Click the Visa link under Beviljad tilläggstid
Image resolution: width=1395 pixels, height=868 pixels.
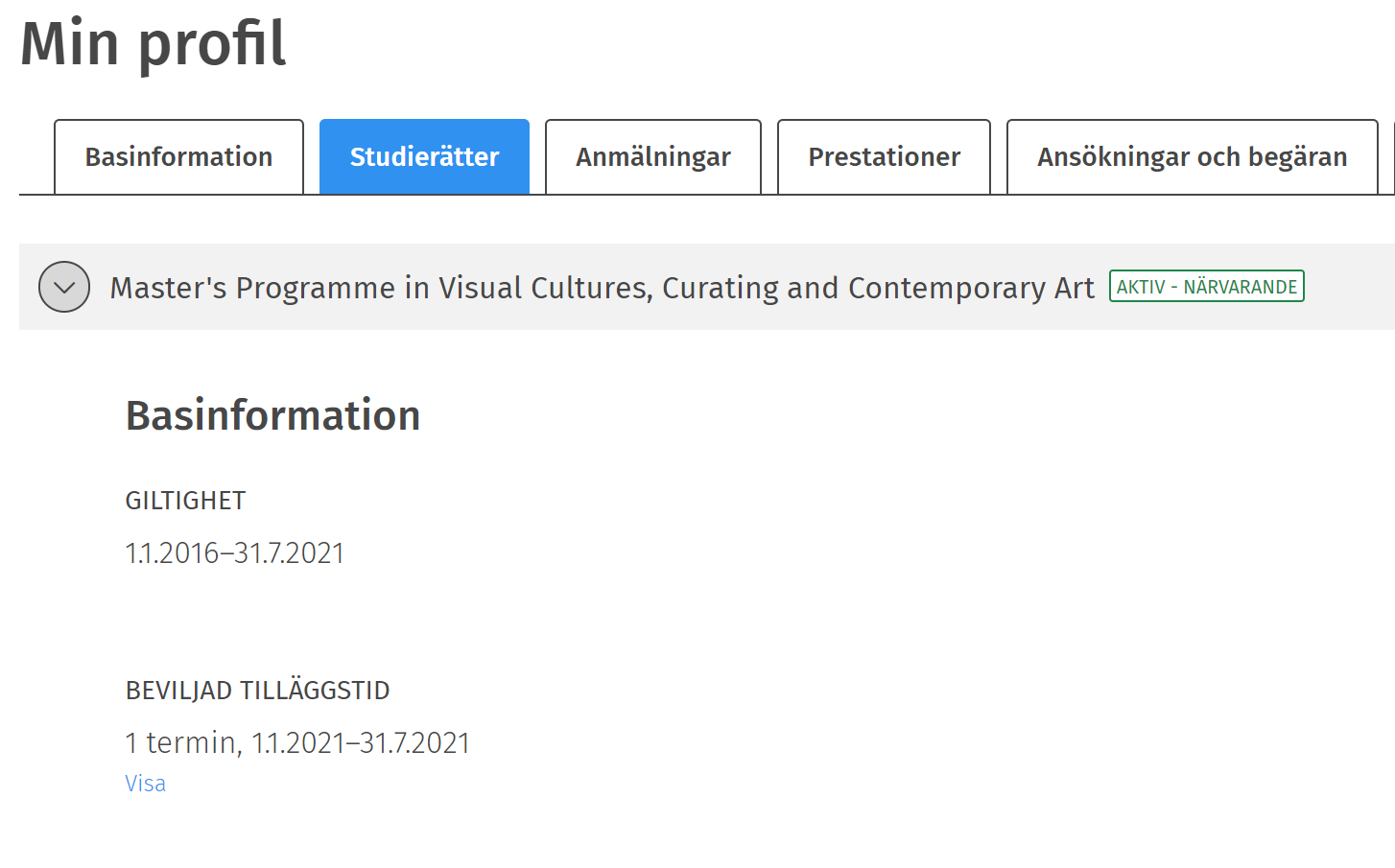coord(145,784)
